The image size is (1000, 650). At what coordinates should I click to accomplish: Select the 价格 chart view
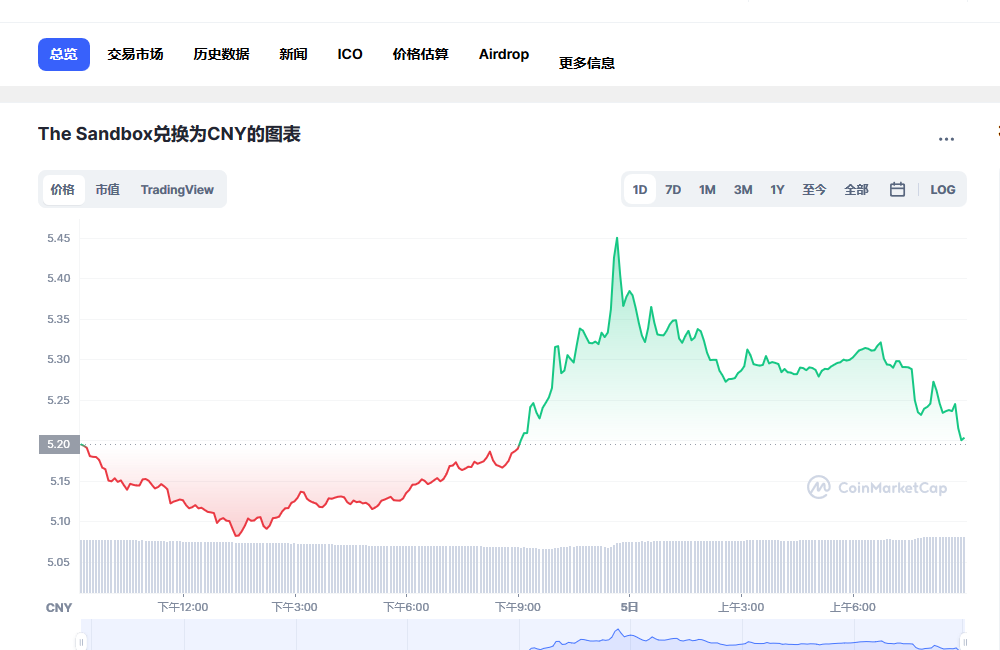[x=62, y=189]
